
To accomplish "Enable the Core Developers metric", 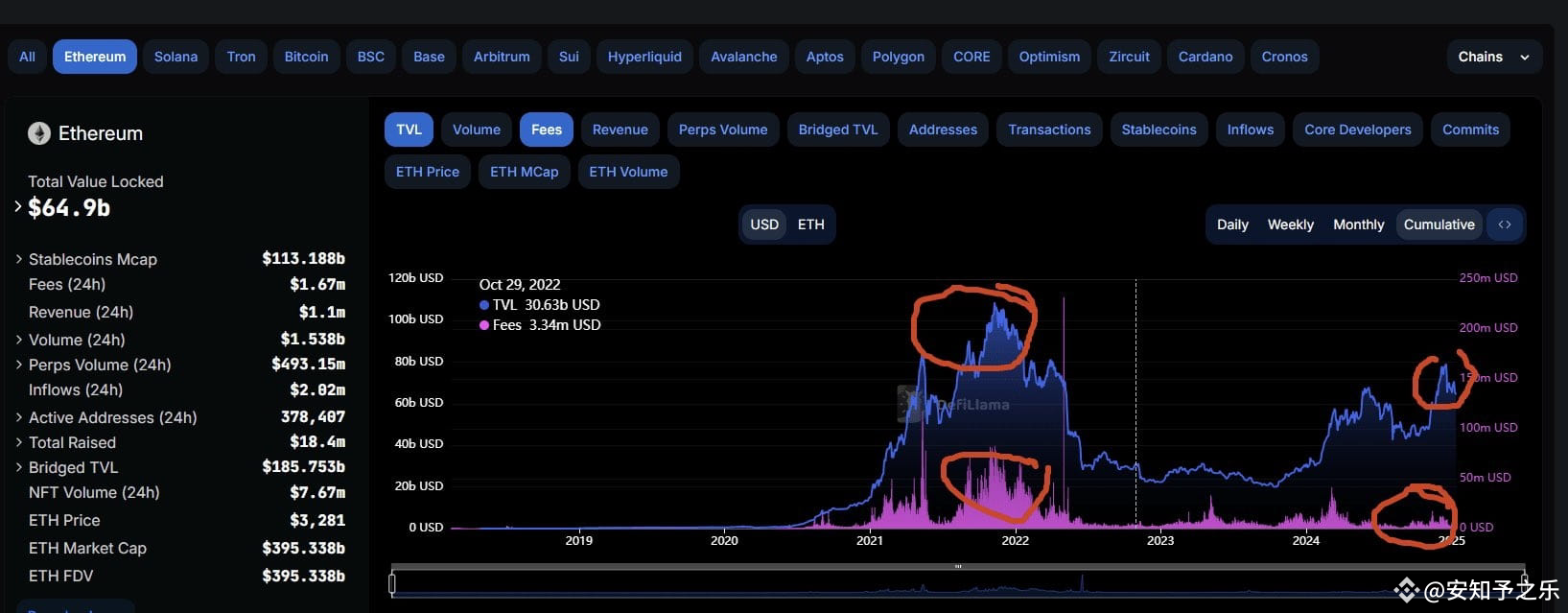I will point(1358,130).
